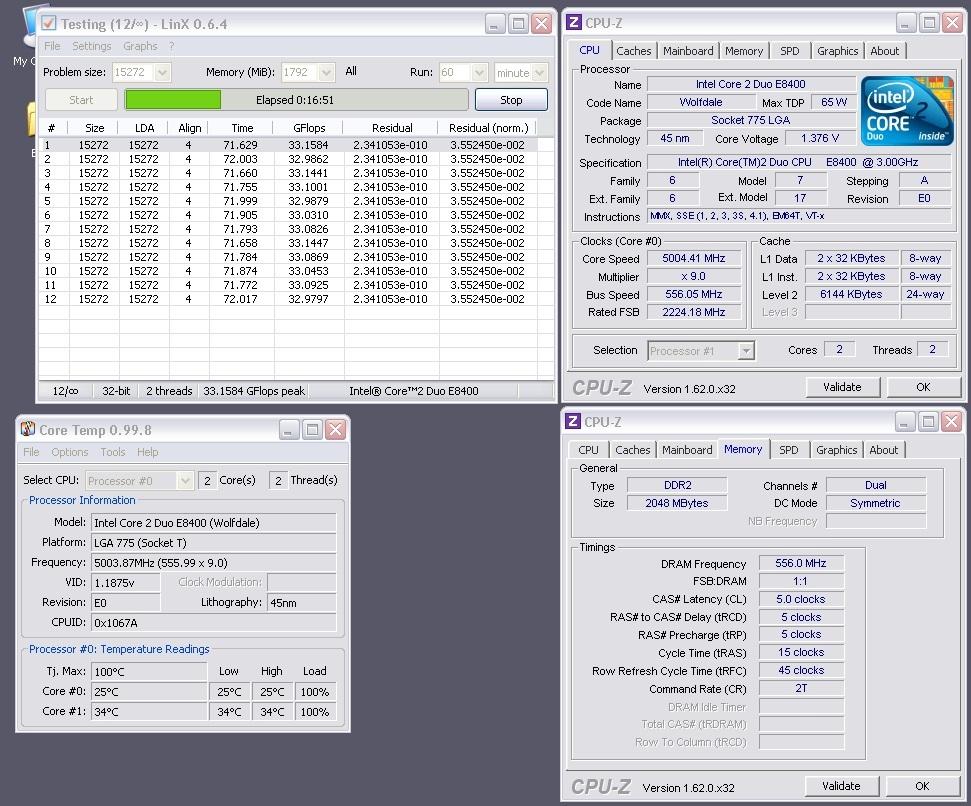Close the LinX window
Screen dimensions: 971x806
[542, 24]
